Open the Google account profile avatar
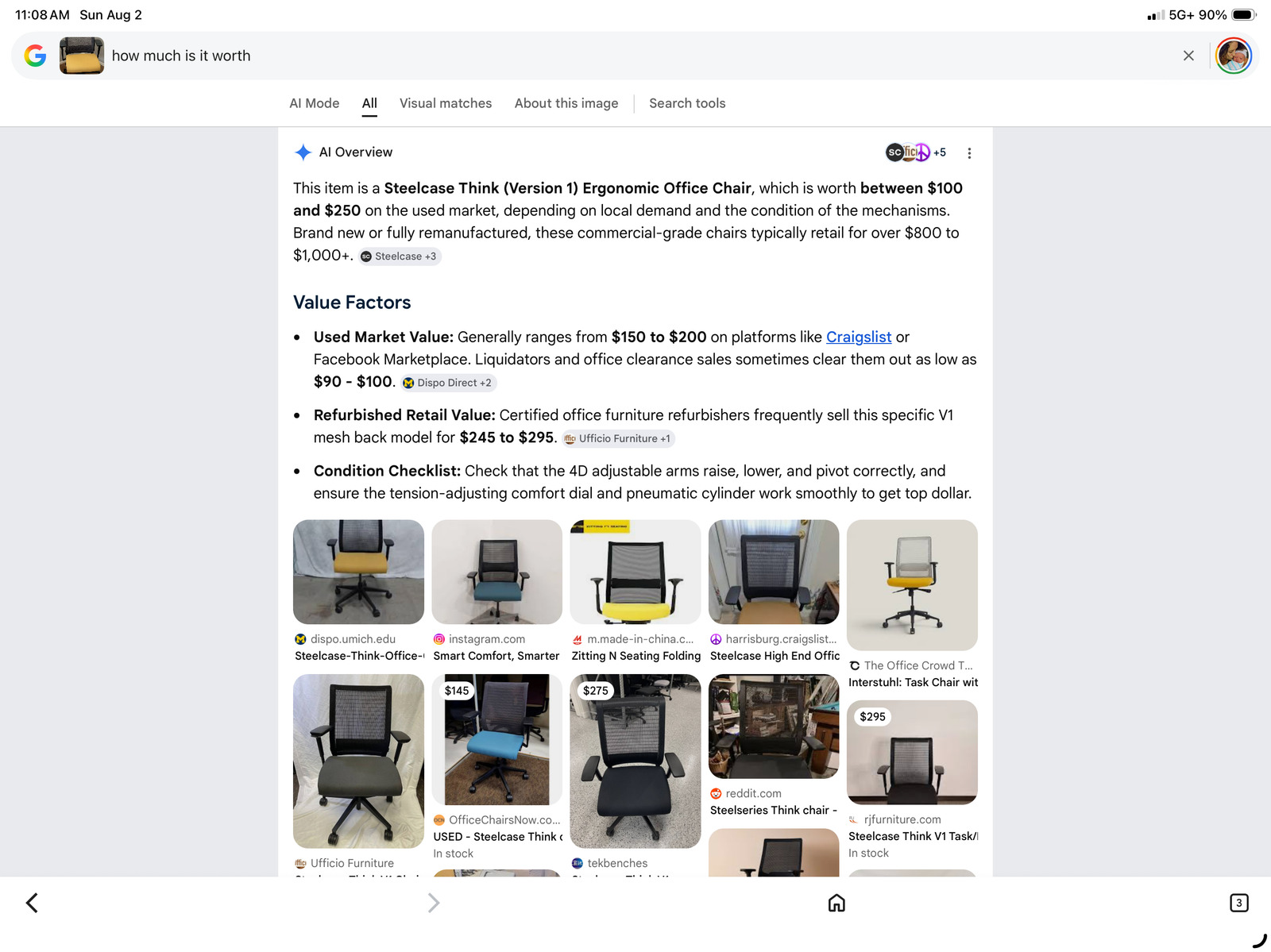Image resolution: width=1271 pixels, height=952 pixels. (1234, 56)
